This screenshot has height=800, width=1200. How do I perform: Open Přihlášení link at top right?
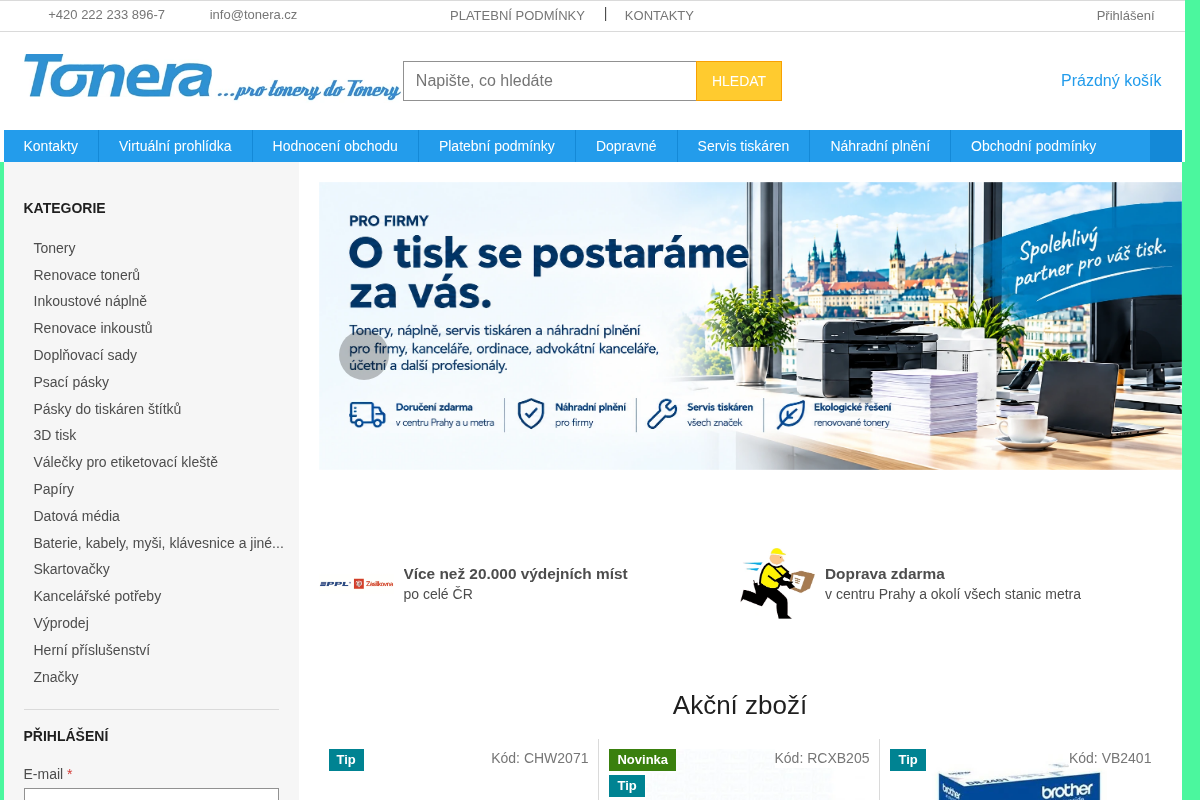tap(1125, 15)
